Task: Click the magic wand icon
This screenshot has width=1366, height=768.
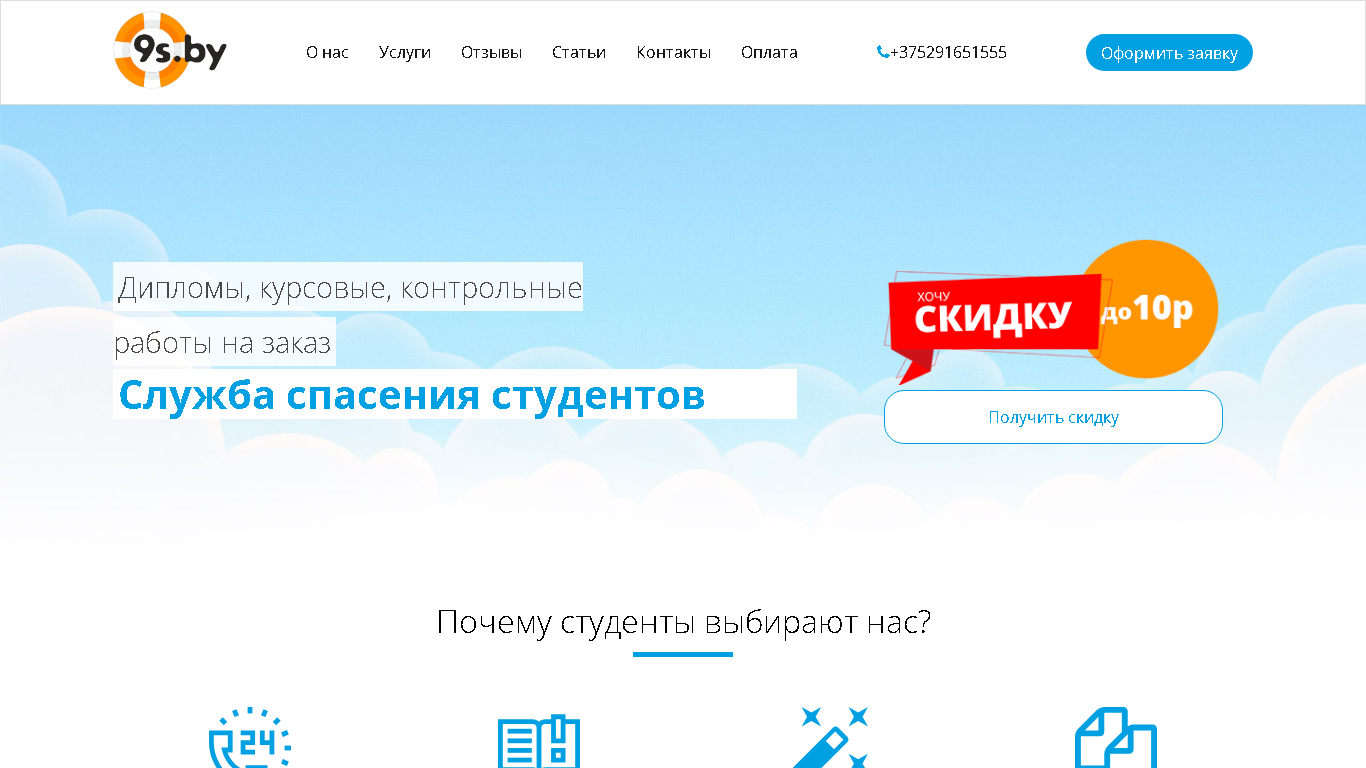Action: pos(831,737)
